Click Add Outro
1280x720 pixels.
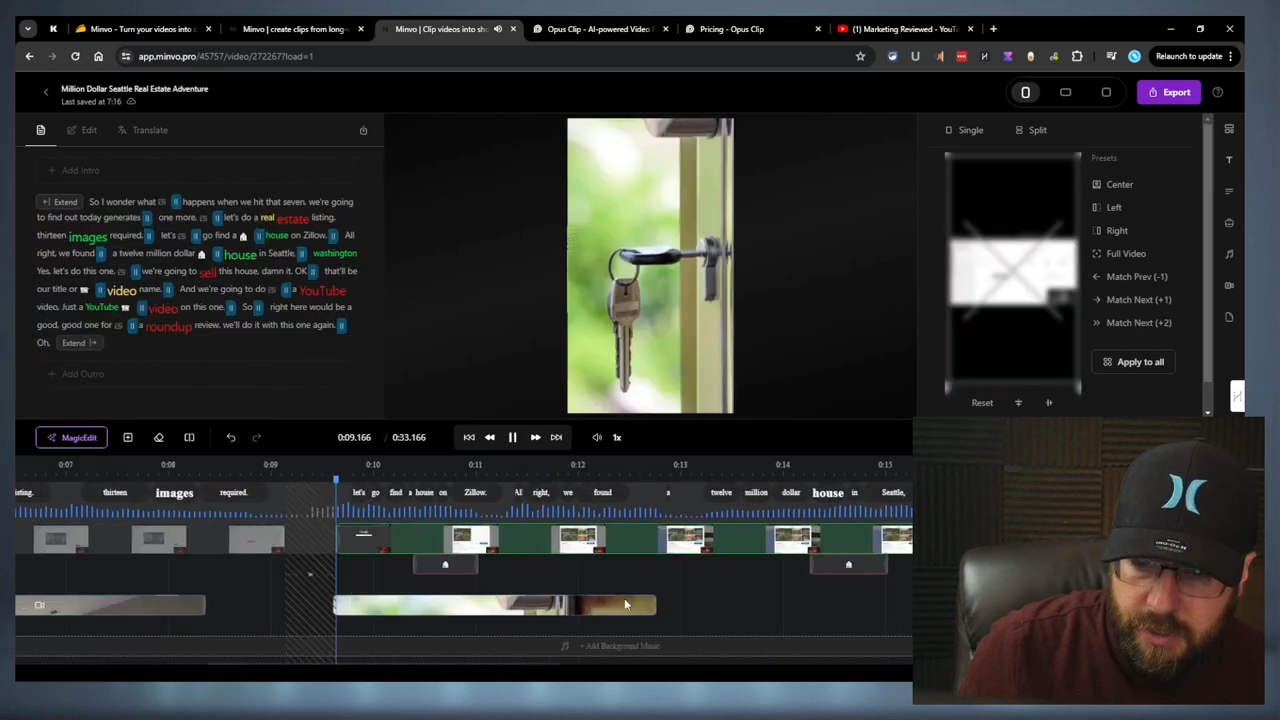pyautogui.click(x=76, y=374)
